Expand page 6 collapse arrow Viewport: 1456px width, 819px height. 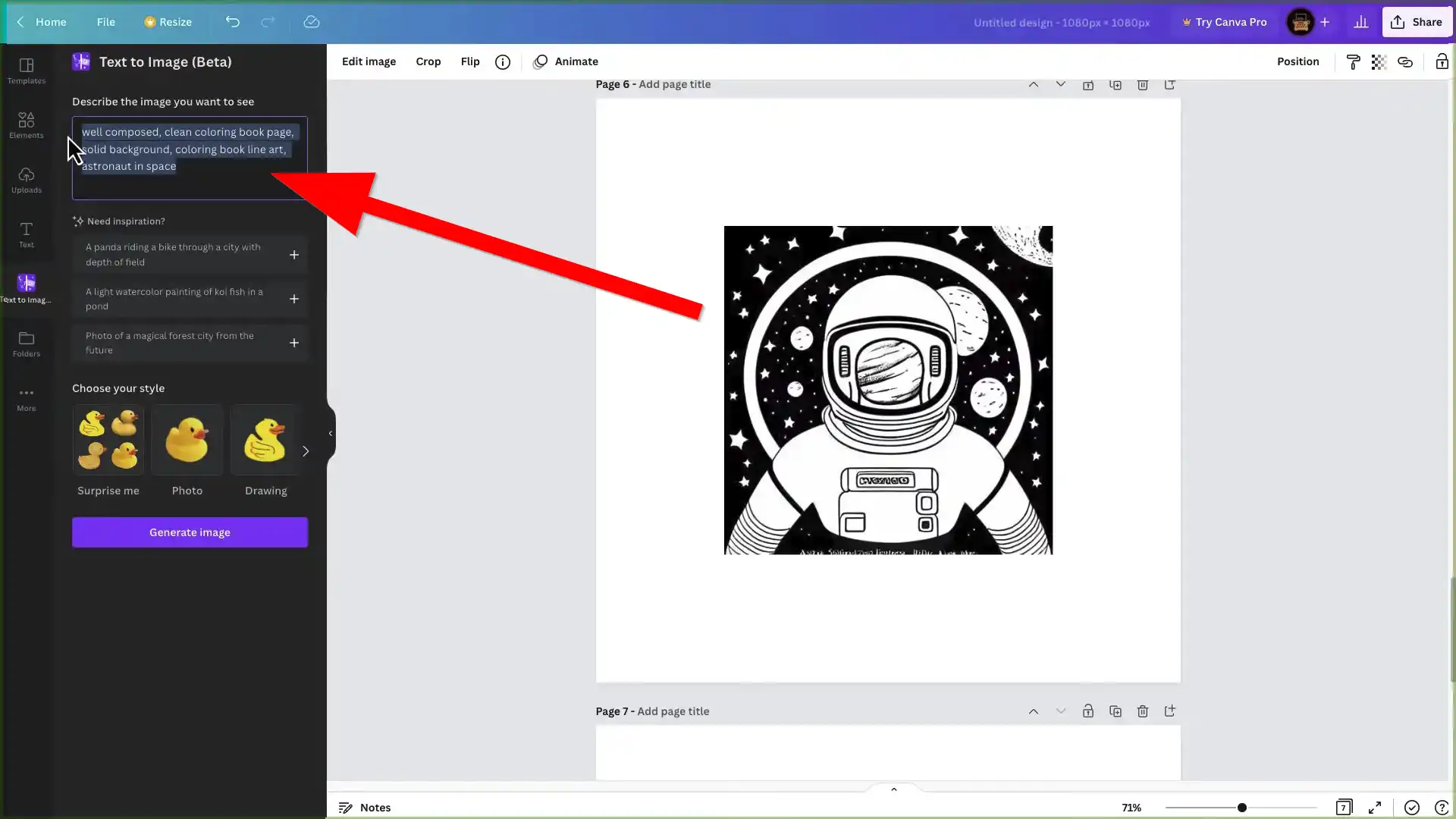click(1033, 83)
